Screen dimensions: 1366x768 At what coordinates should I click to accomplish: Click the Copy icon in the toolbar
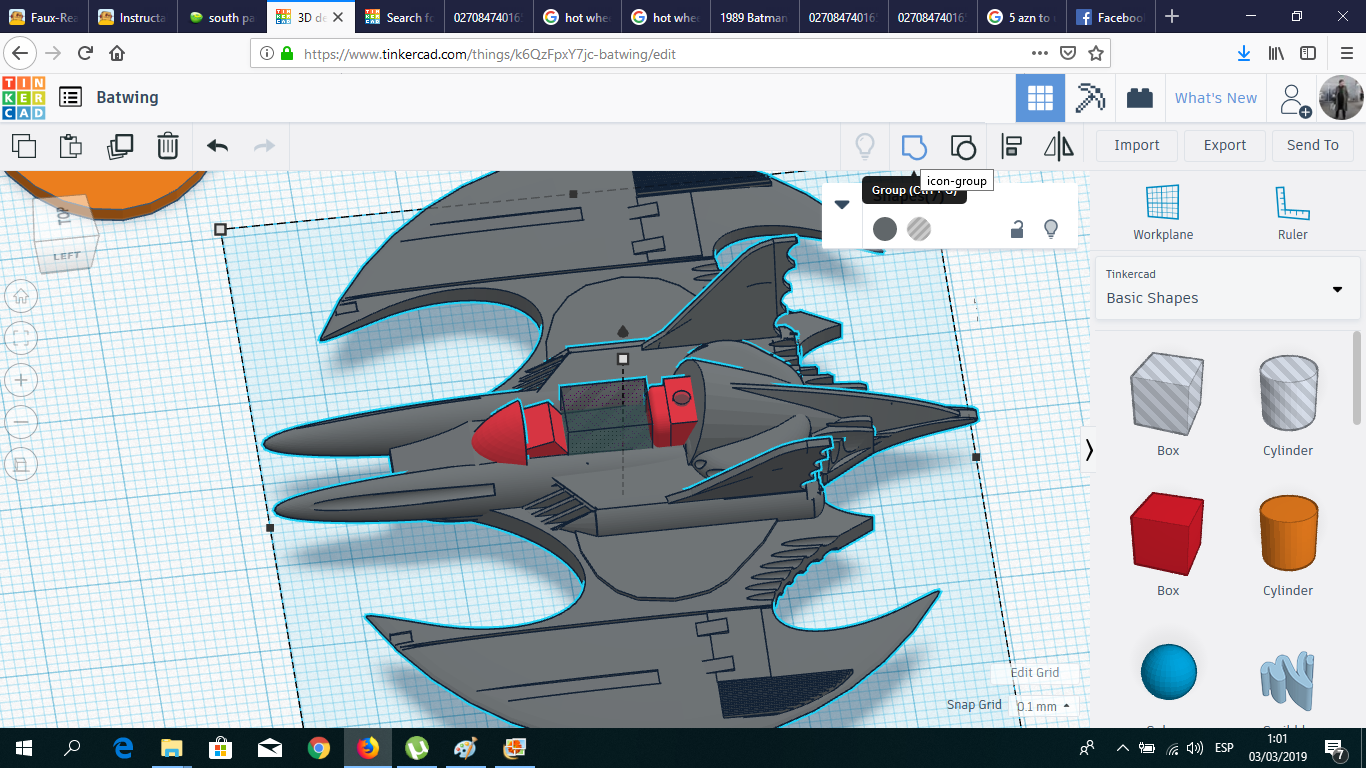(24, 146)
